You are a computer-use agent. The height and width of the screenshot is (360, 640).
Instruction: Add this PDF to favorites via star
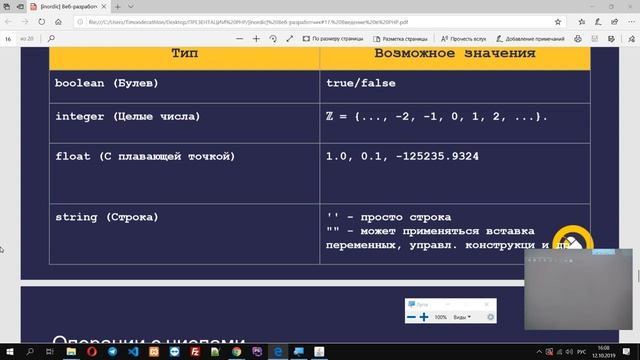pyautogui.click(x=558, y=22)
